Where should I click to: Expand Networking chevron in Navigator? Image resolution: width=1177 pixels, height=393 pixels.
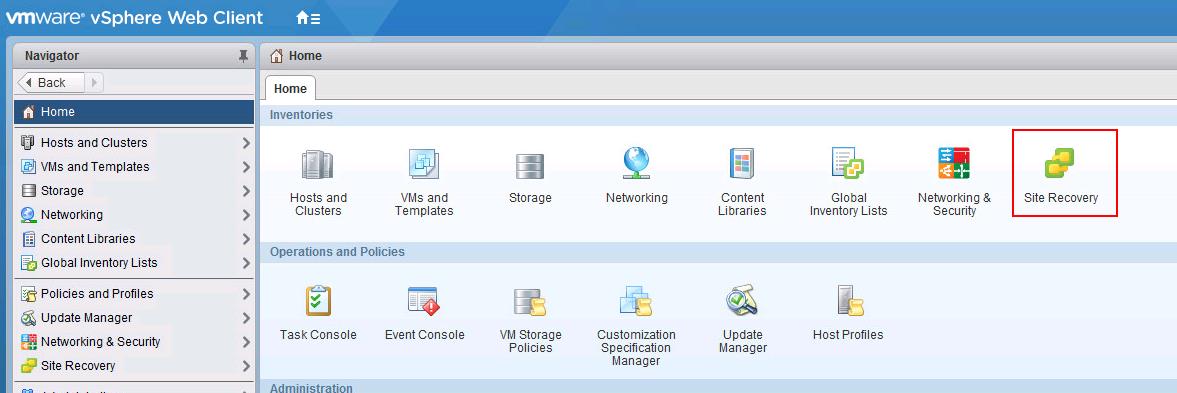click(245, 214)
